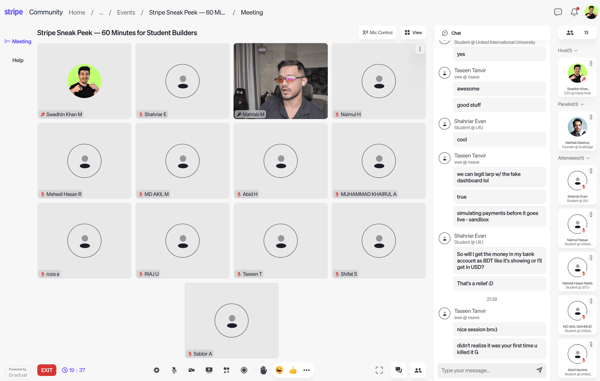Raise hand using the hand icon
600x381 pixels.
(x=263, y=370)
